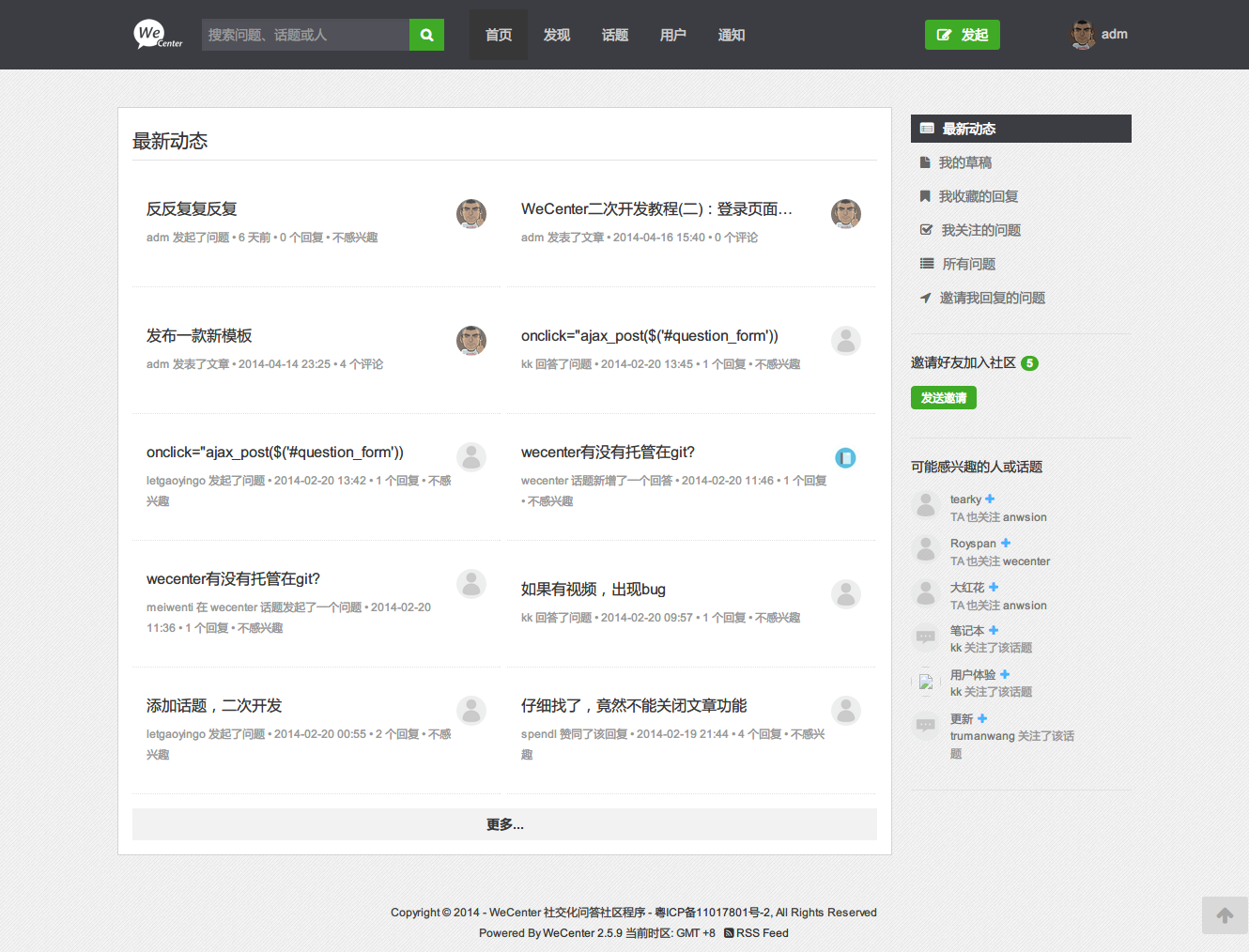Open the article 发布一款新模板
The height and width of the screenshot is (952, 1249).
click(x=199, y=335)
